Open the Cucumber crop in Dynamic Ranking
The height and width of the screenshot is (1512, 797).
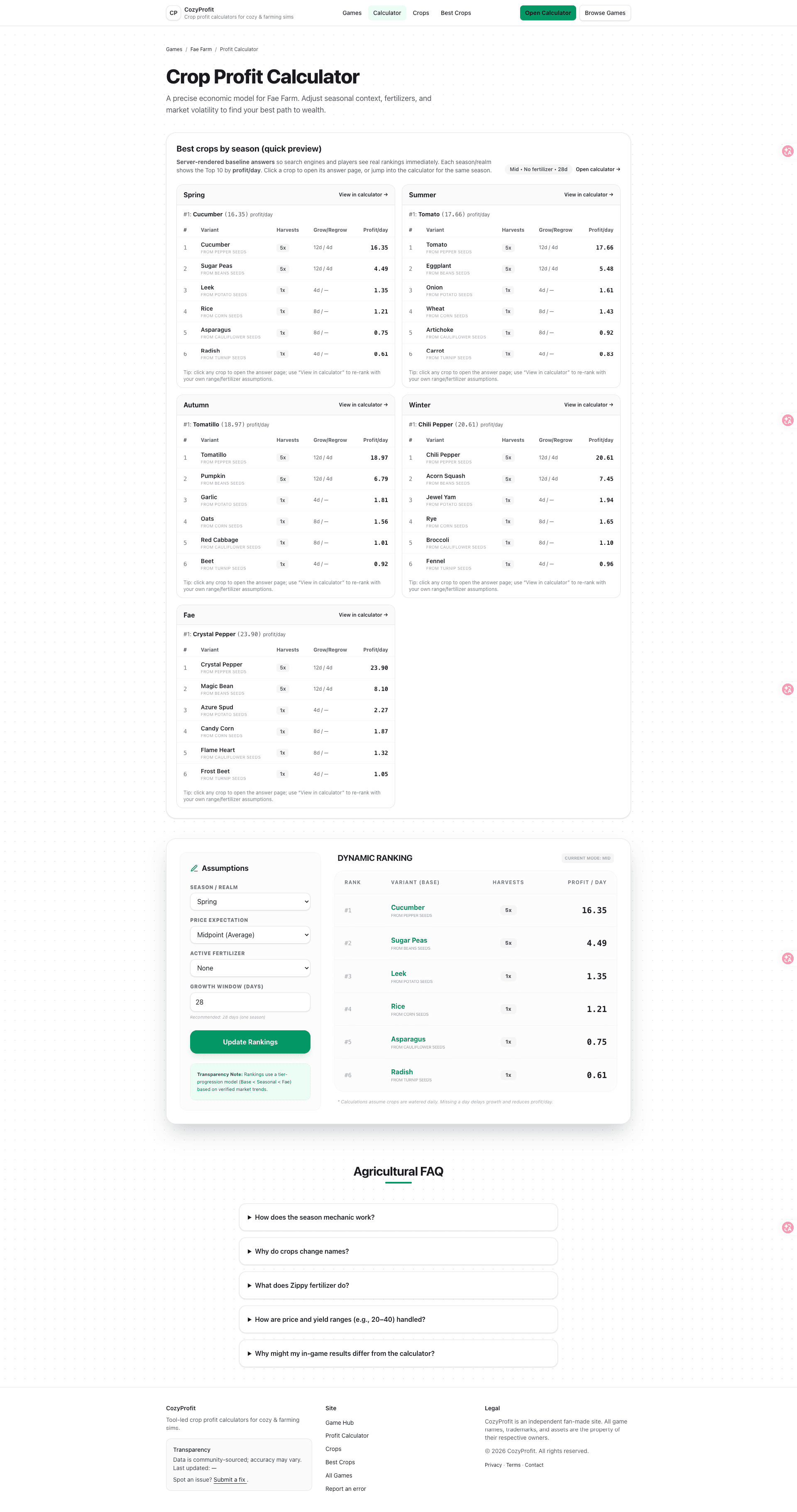[x=407, y=907]
